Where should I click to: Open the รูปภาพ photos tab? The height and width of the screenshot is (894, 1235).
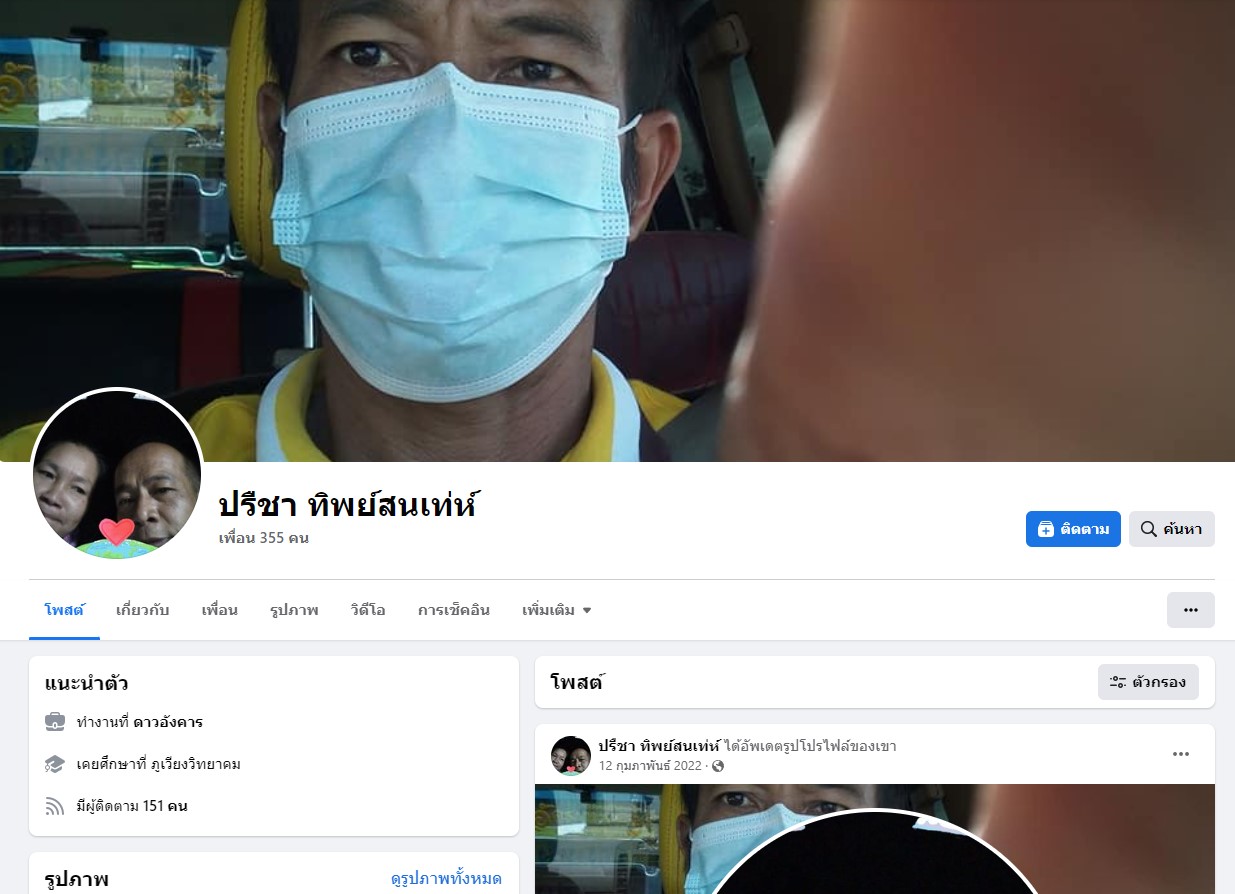(x=294, y=610)
